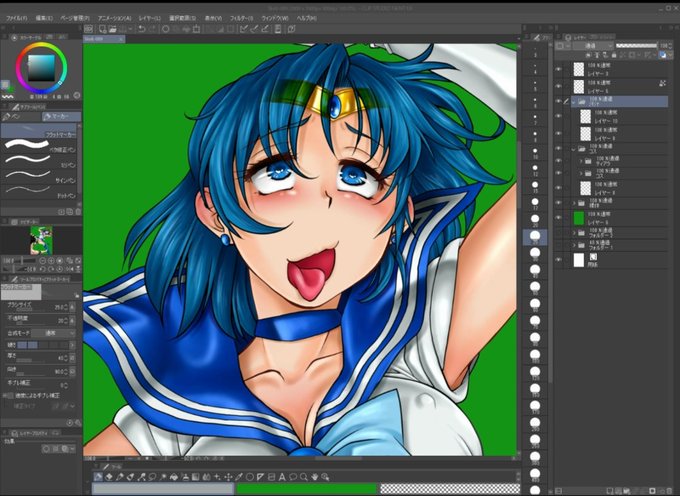Hide the 用紙 paper layer
Viewport: 680px width, 496px height.
point(559,260)
